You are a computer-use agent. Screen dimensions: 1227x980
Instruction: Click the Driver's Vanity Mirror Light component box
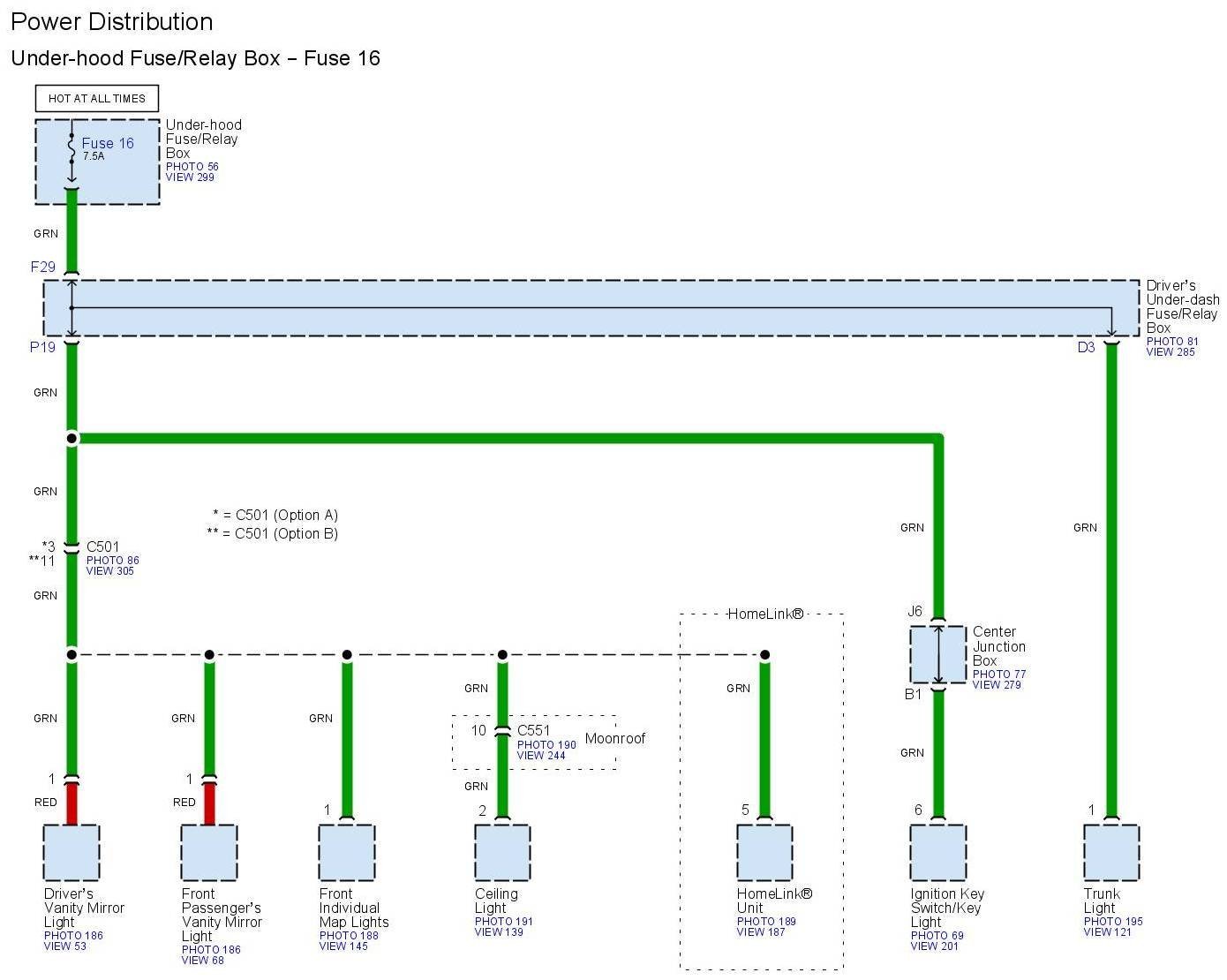[x=72, y=853]
